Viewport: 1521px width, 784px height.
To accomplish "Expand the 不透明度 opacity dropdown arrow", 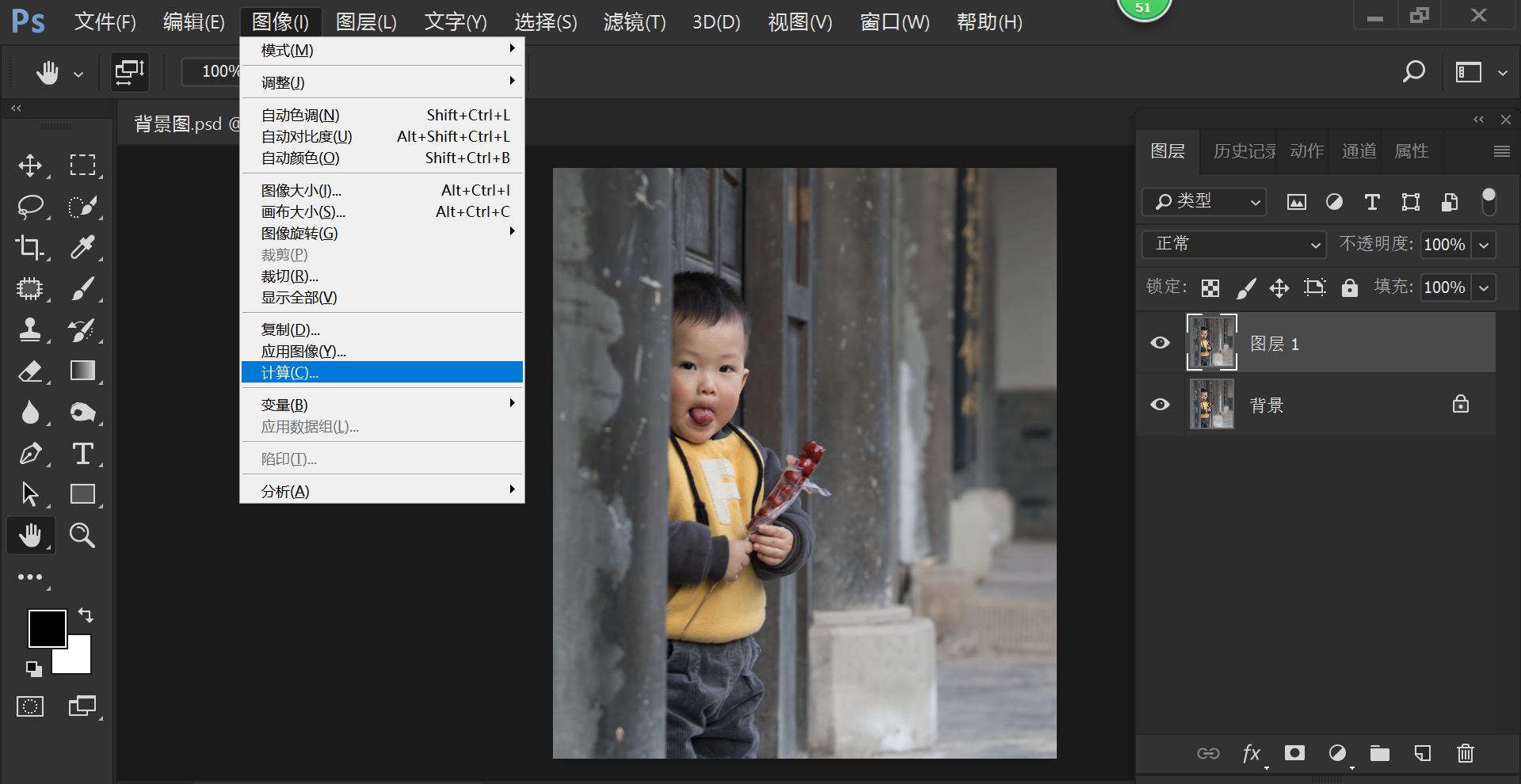I will pos(1484,245).
